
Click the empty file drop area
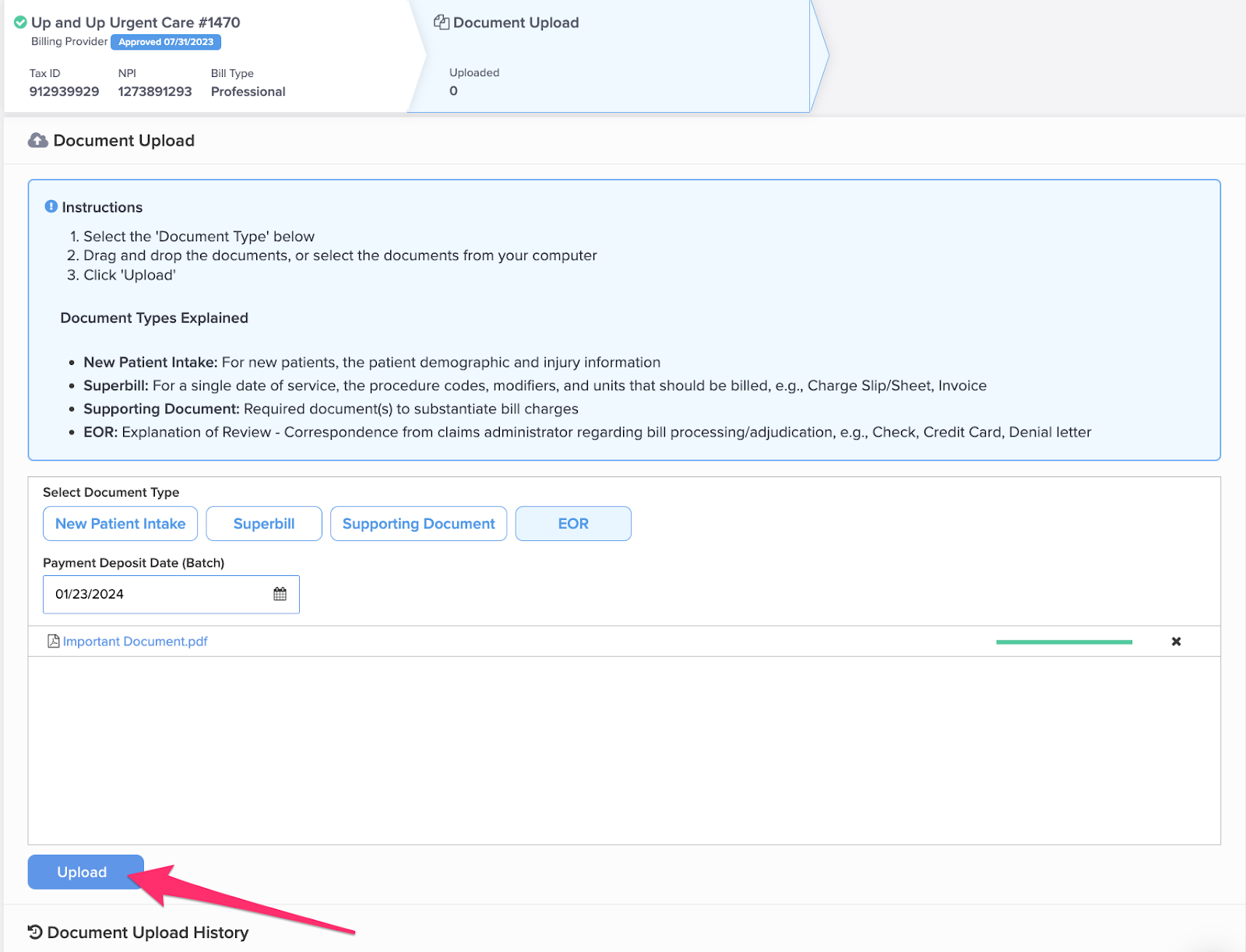[x=623, y=750]
